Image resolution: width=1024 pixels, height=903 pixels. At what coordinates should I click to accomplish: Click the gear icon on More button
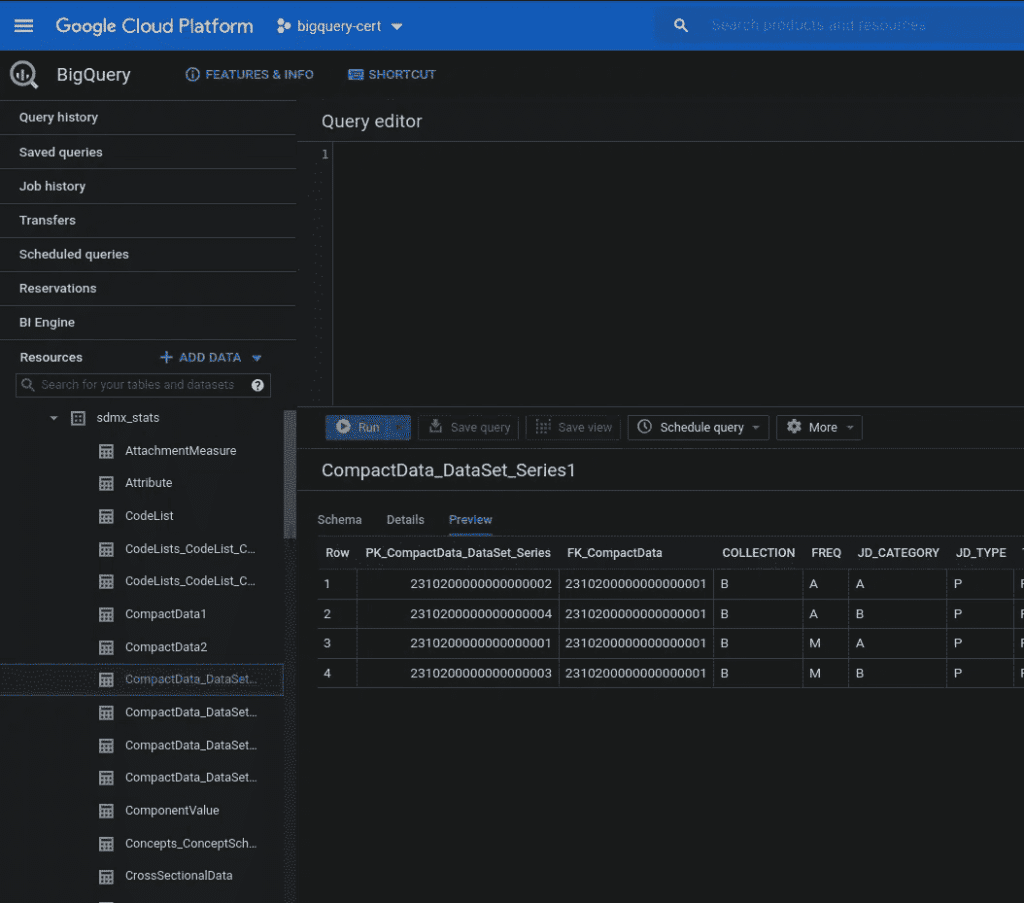[x=793, y=427]
